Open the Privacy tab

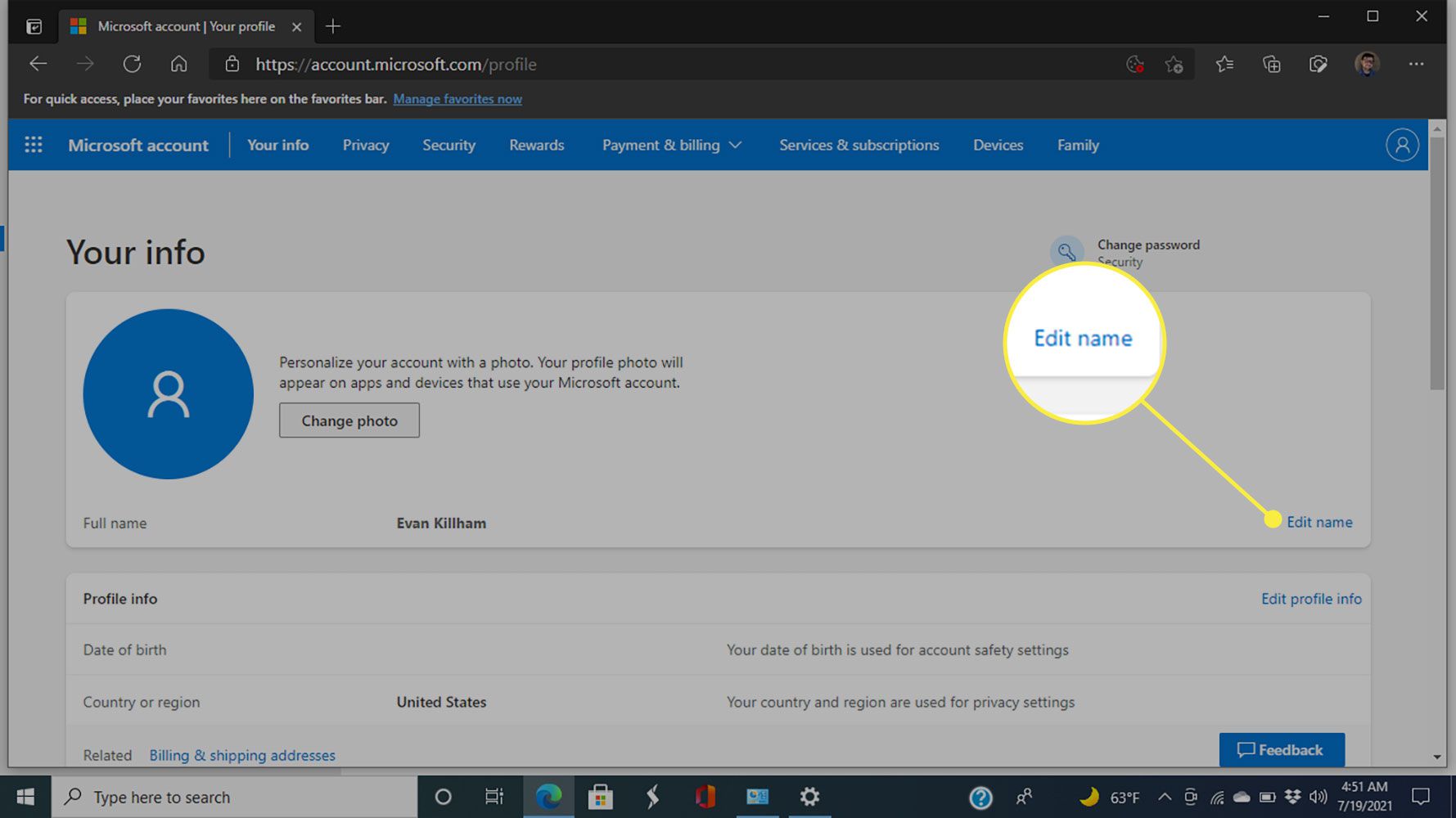pyautogui.click(x=366, y=145)
